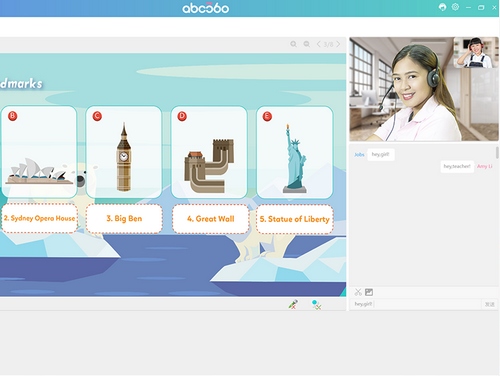Click the Statue of Liberty label
This screenshot has width=500, height=376.
[x=295, y=219]
